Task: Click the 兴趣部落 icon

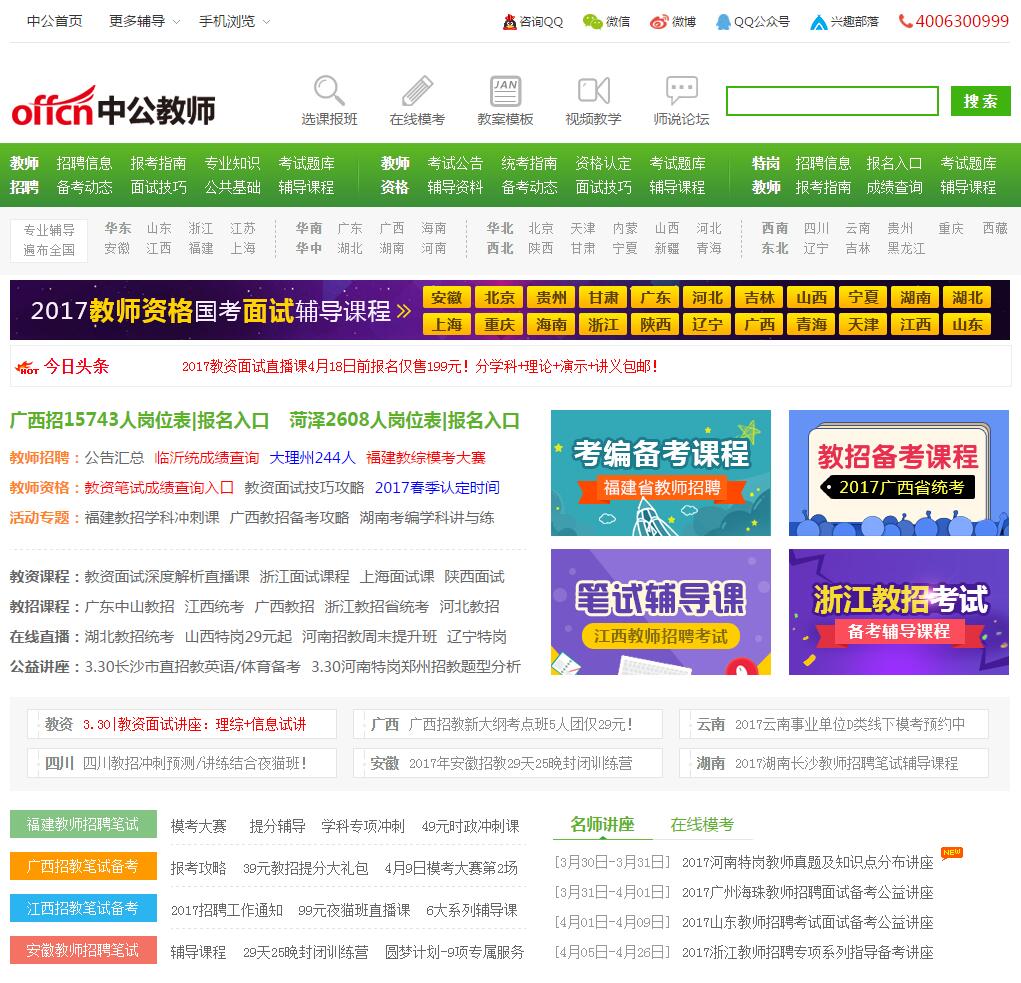Action: point(818,23)
